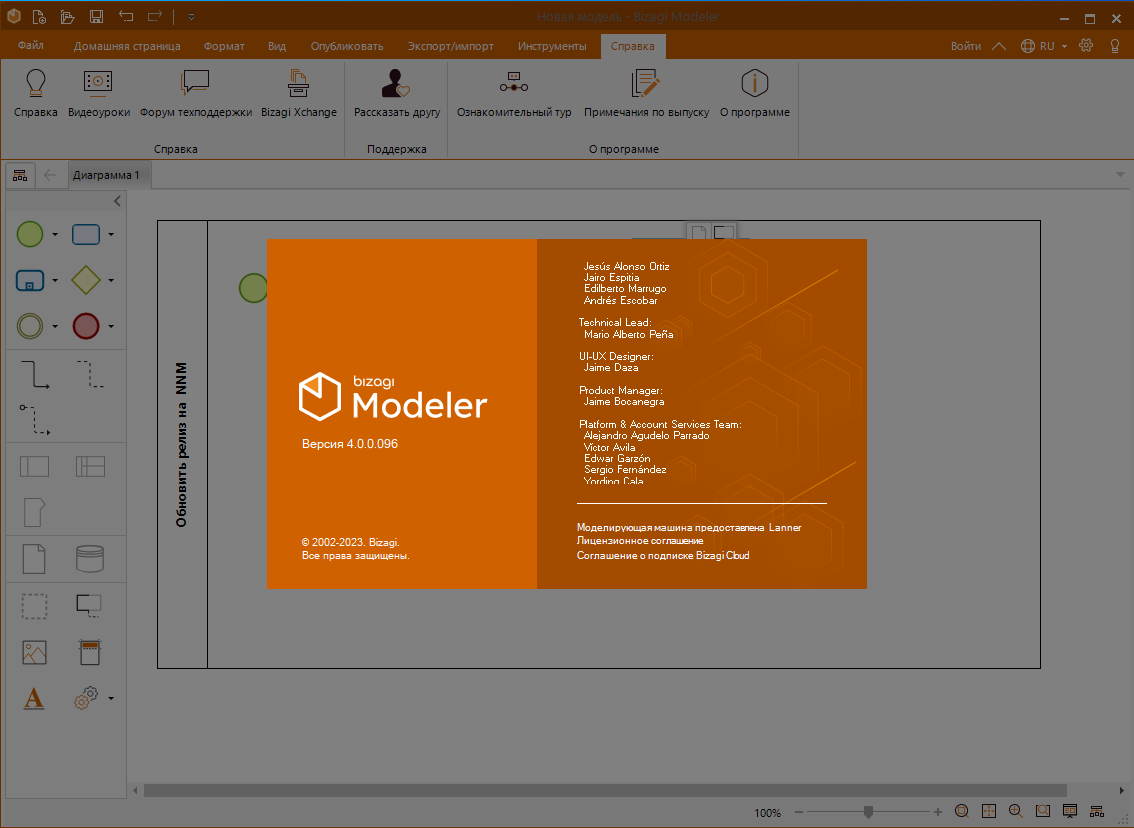Expand custom artifacts gear dropdown arrow

111,699
